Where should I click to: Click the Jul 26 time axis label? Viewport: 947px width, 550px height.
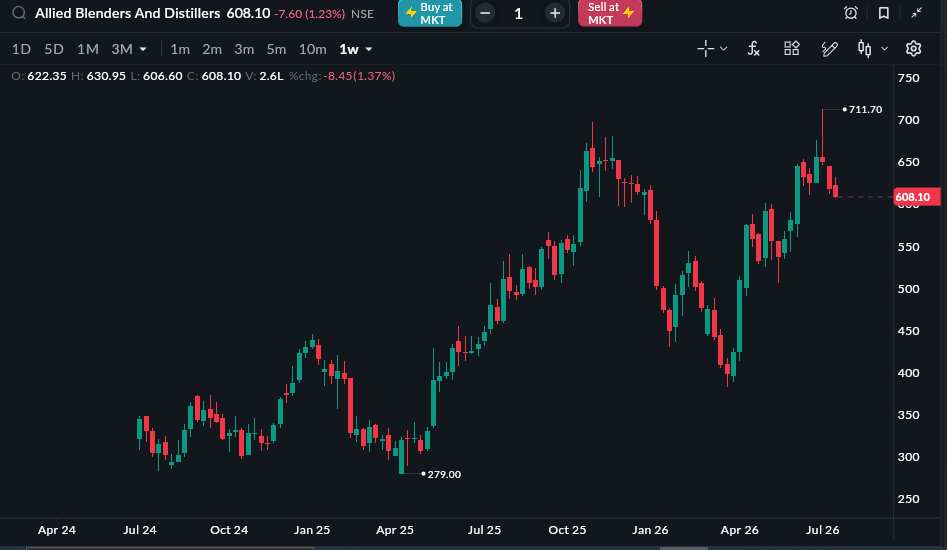pos(823,530)
